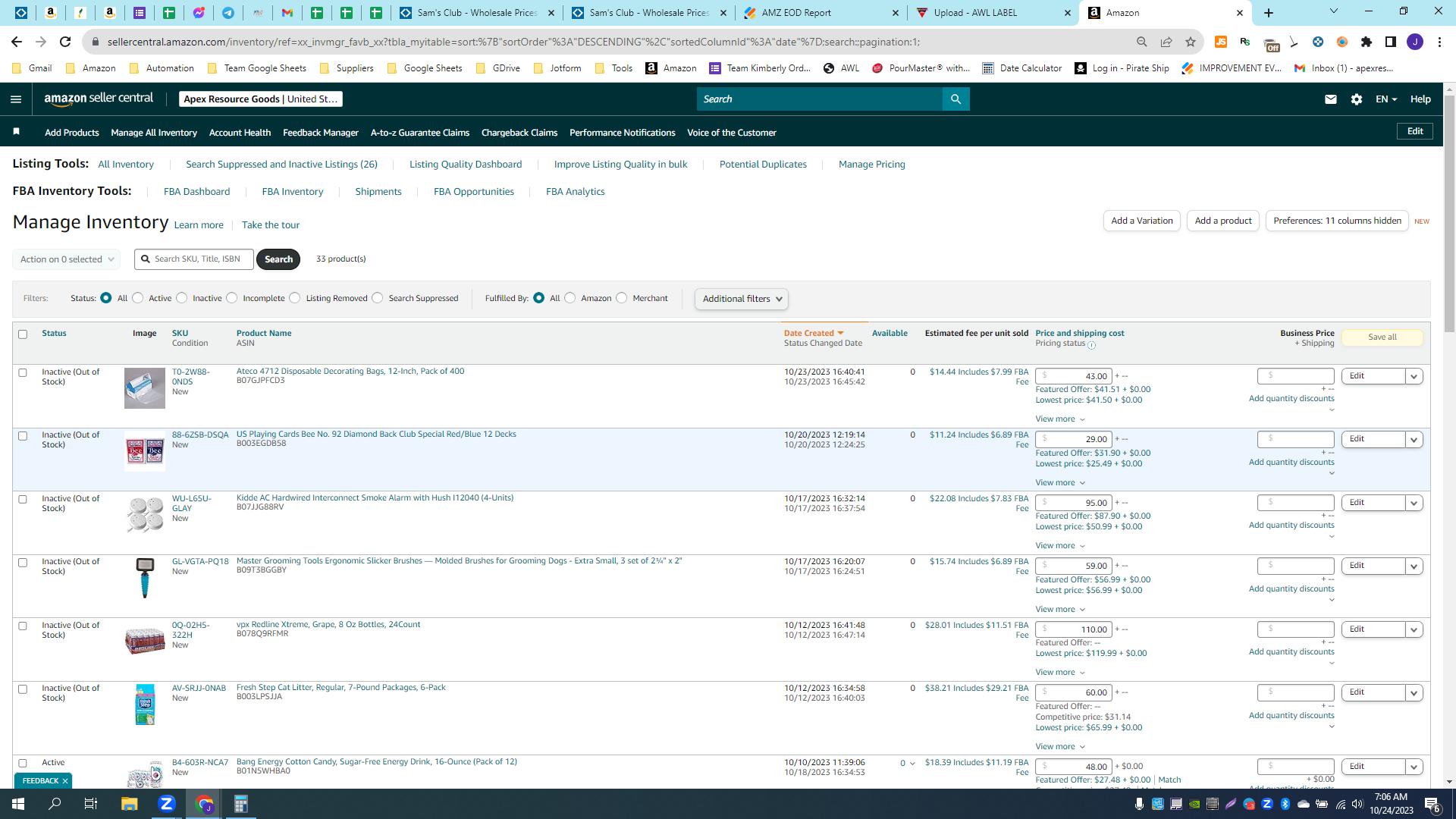Viewport: 1456px width, 819px height.
Task: Expand View more for the Kidde alarm row
Action: [x=1060, y=546]
